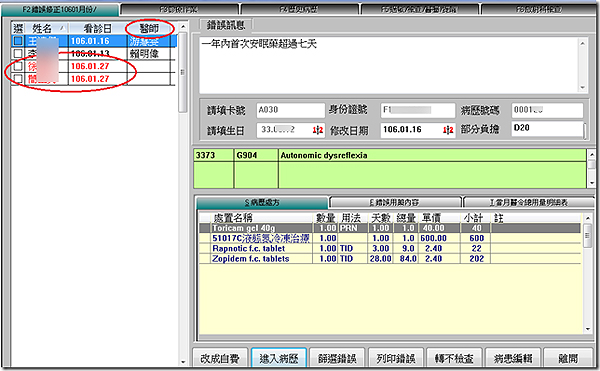The height and width of the screenshot is (371, 600).
Task: Click error text 一年內首次安眠藥超過七天
Action: pos(259,44)
